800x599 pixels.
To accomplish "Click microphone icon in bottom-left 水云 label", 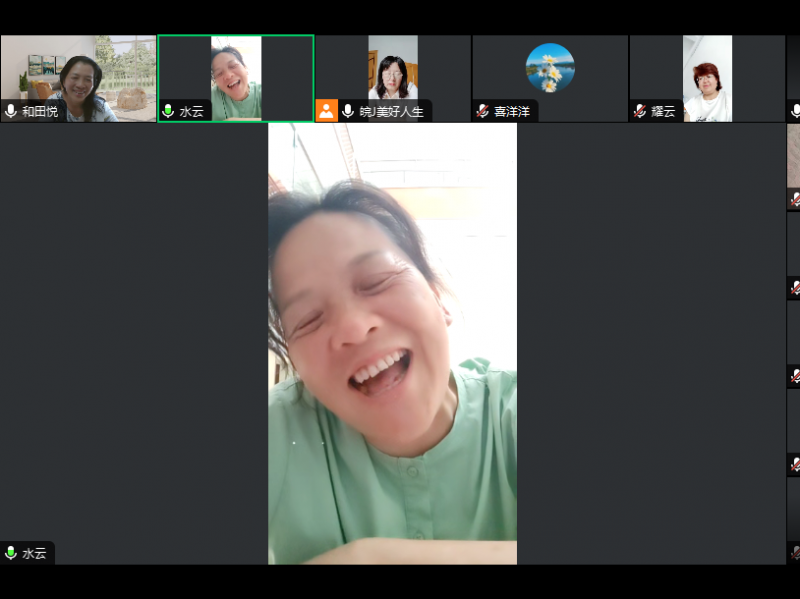I will click(x=11, y=553).
